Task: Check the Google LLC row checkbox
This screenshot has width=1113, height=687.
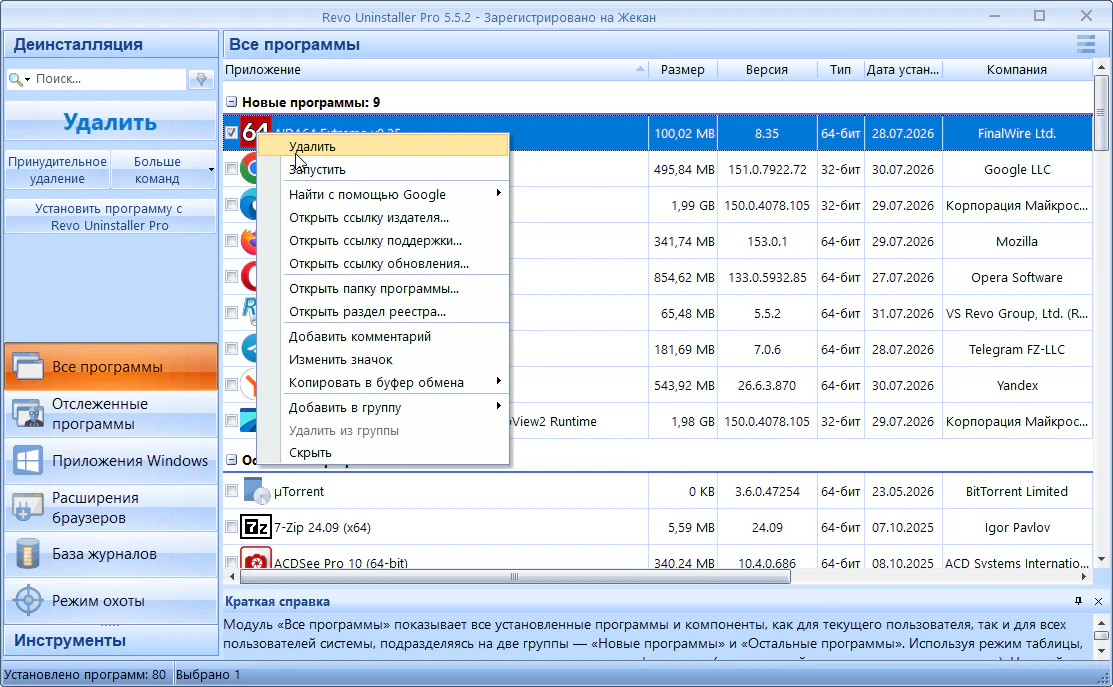Action: [x=231, y=169]
